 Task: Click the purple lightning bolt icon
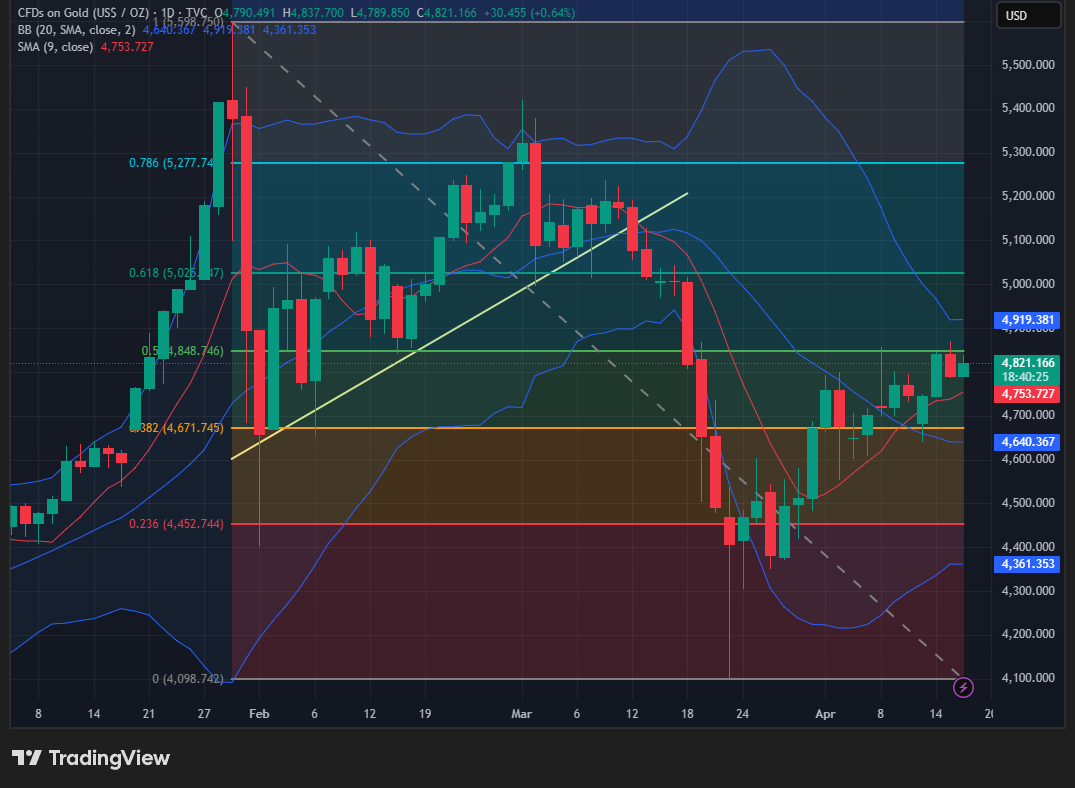(962, 687)
